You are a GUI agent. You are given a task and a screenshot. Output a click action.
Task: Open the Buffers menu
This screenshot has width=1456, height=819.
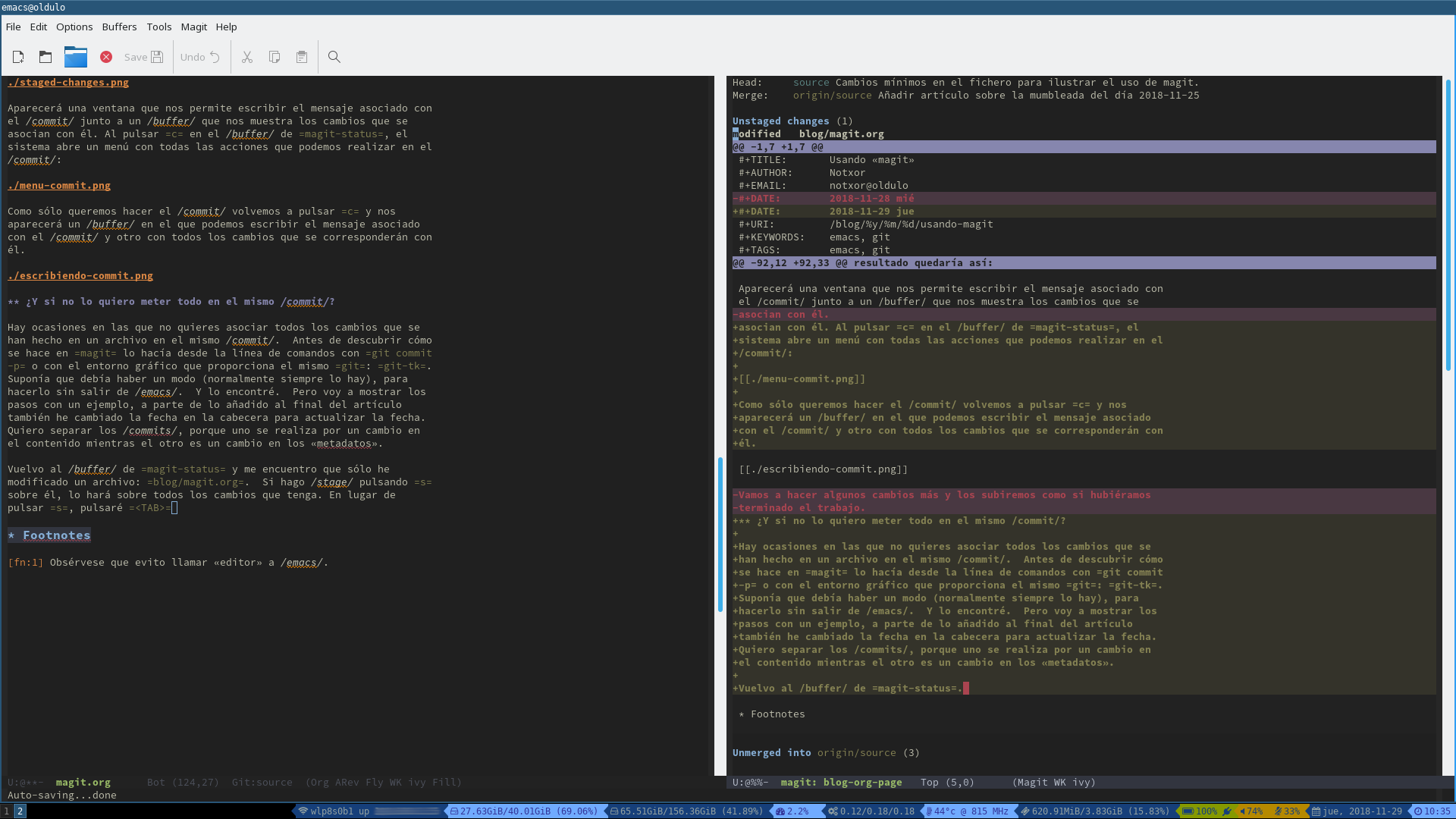(x=120, y=27)
